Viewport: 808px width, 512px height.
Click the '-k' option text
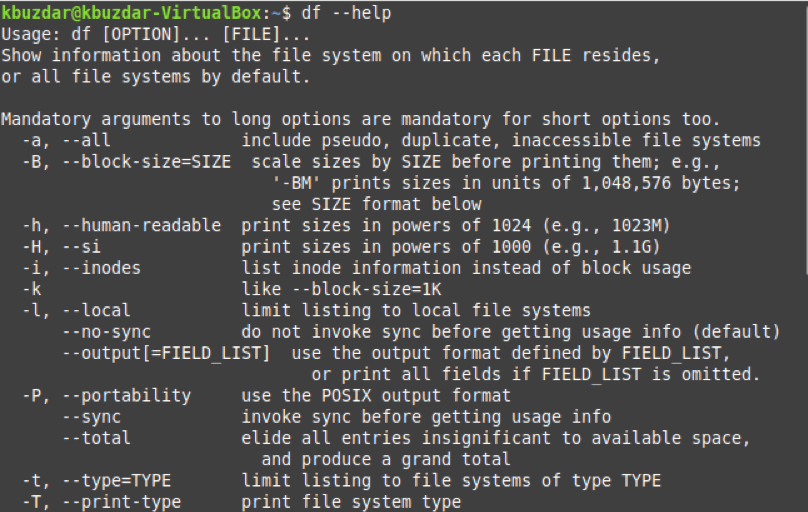[32, 289]
